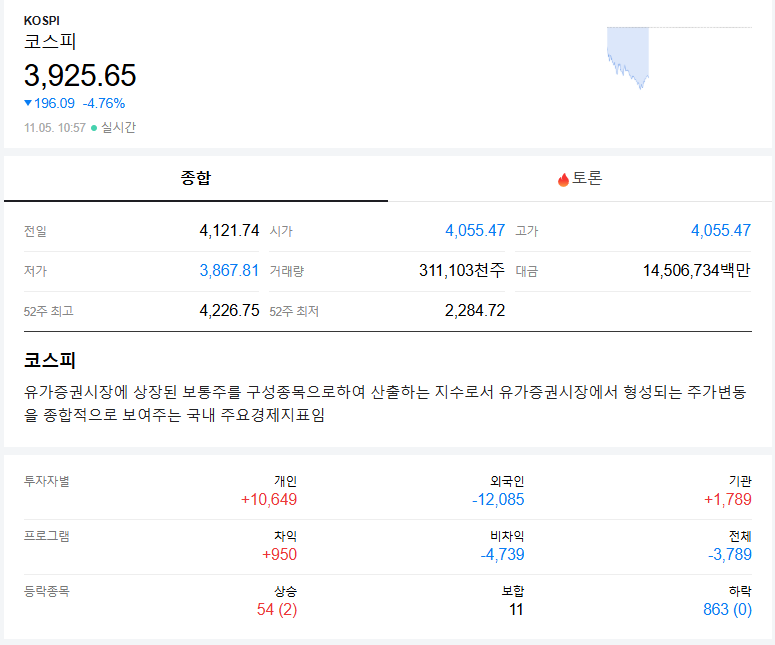Viewport: 775px width, 645px height.
Task: Click the 실시간 label
Action: (118, 128)
